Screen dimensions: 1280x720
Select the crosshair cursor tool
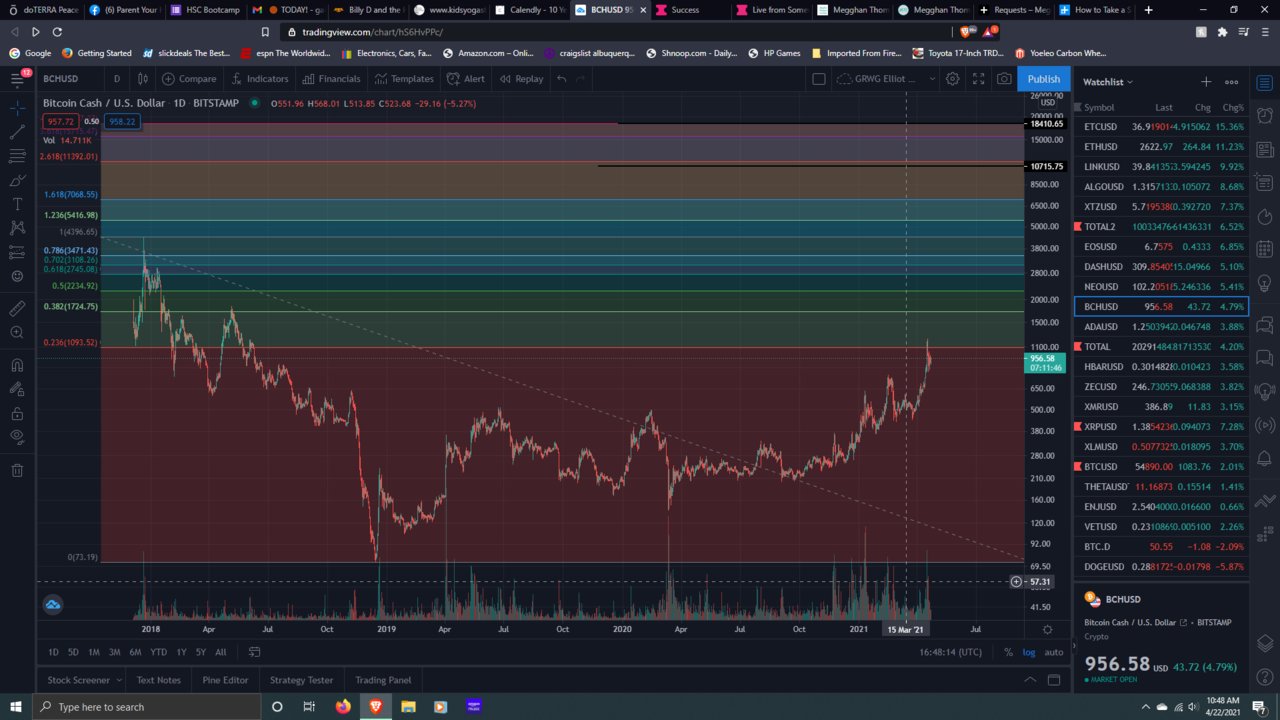17,107
